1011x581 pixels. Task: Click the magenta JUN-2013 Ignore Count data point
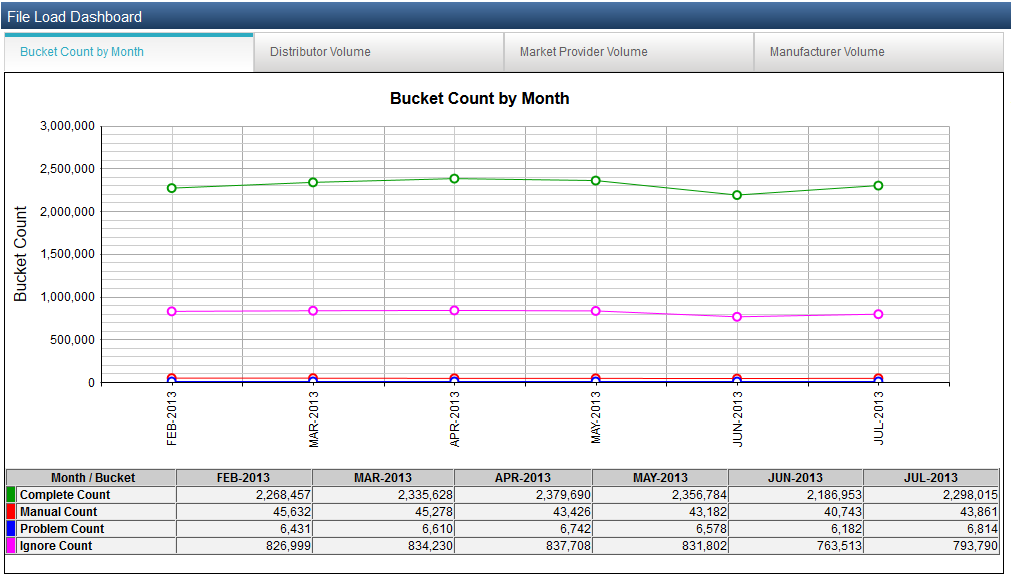[737, 317]
